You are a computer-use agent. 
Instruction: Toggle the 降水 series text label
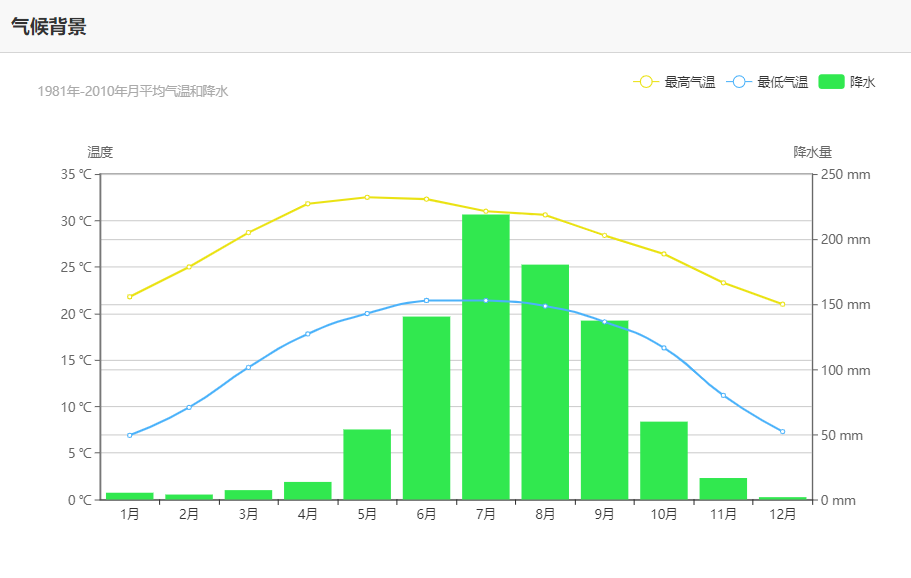[x=862, y=82]
